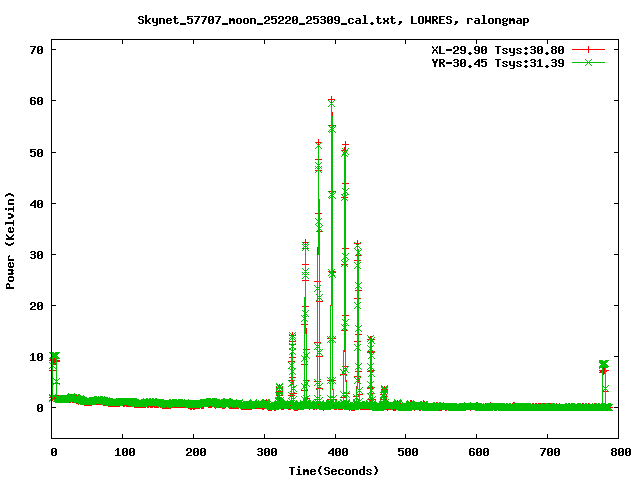
Task: Click x-axis tick label '500'
Action: tap(408, 452)
